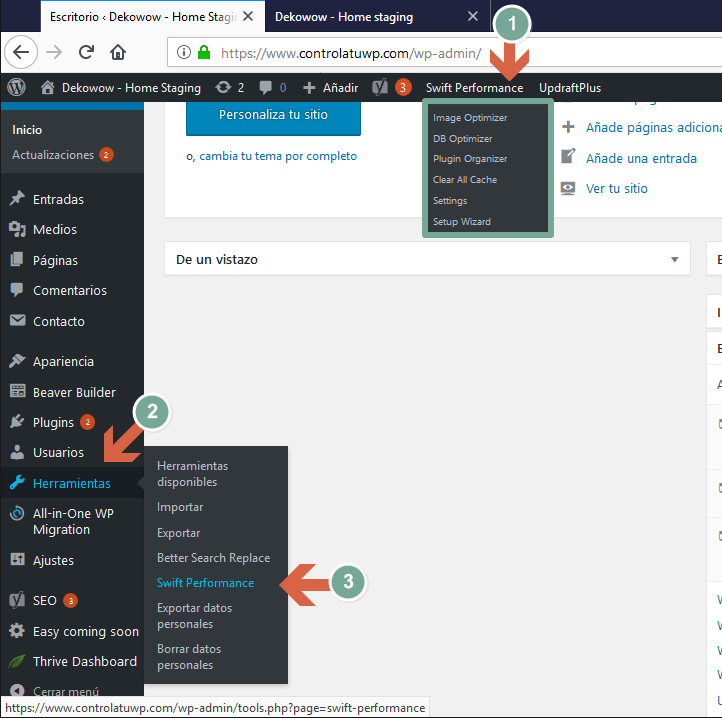Image resolution: width=722 pixels, height=718 pixels.
Task: Close the Escritorio Dekowow tab
Action: click(x=248, y=17)
